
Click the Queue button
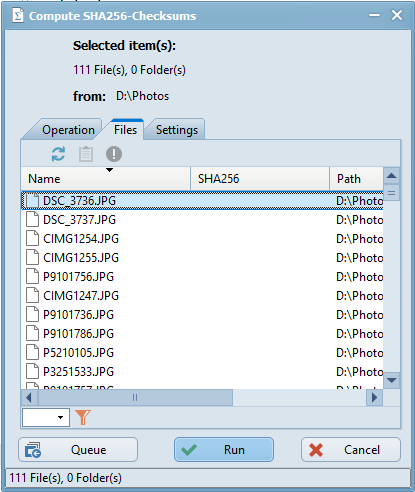click(78, 450)
